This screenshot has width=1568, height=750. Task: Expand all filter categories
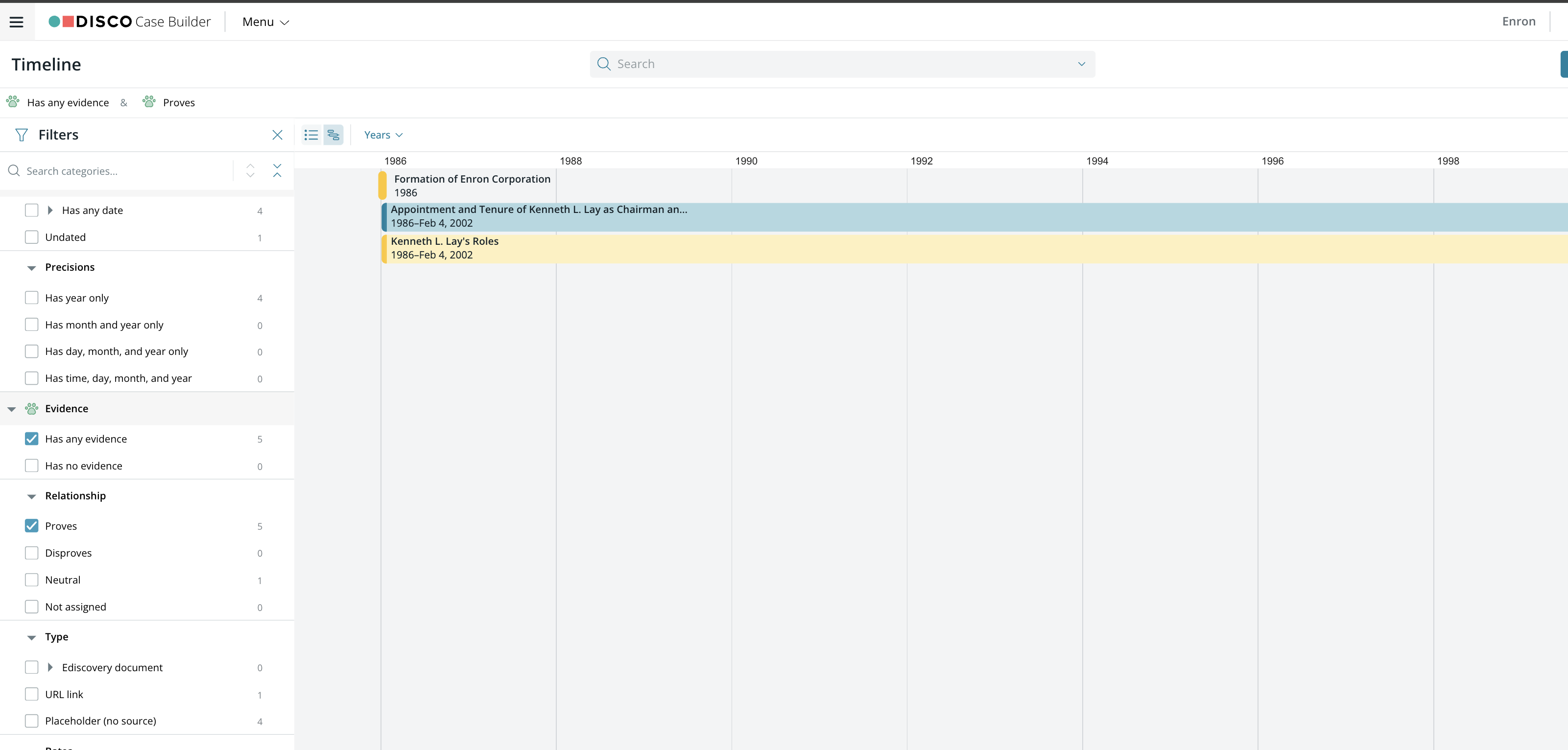pos(250,170)
